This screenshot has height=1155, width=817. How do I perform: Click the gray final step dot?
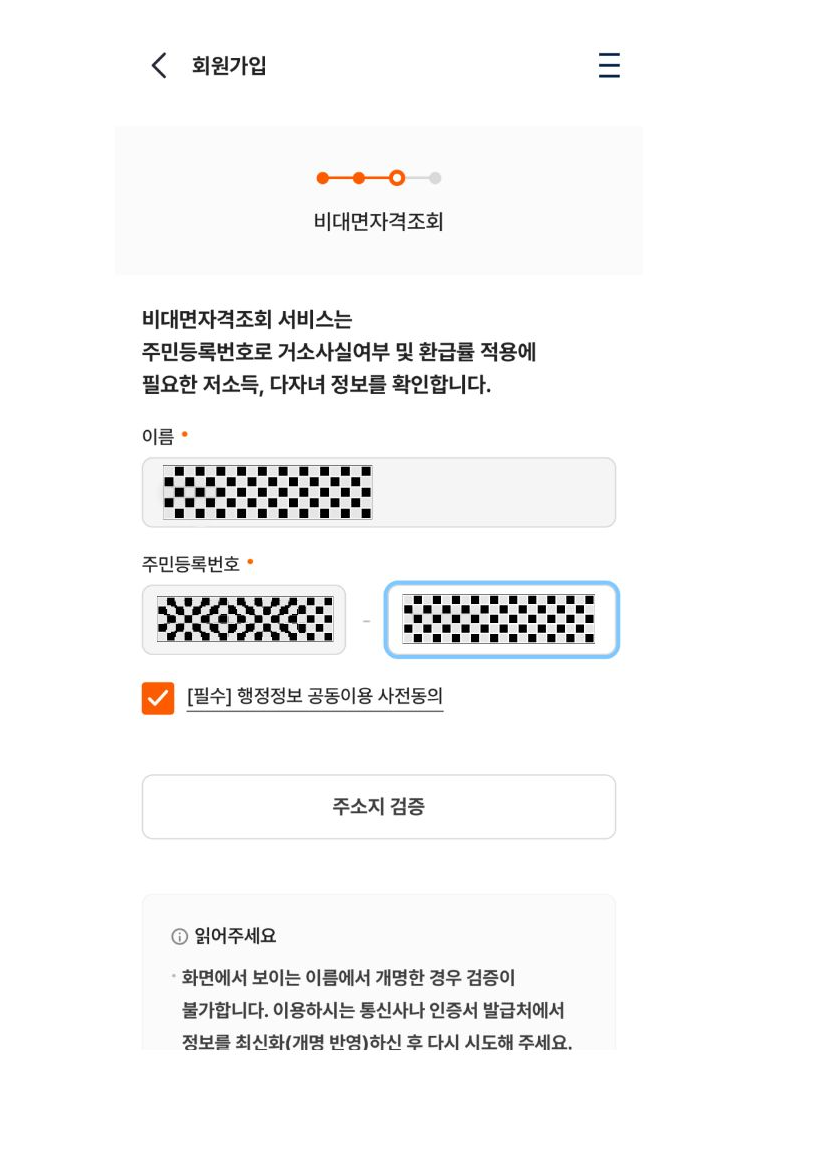coord(435,179)
